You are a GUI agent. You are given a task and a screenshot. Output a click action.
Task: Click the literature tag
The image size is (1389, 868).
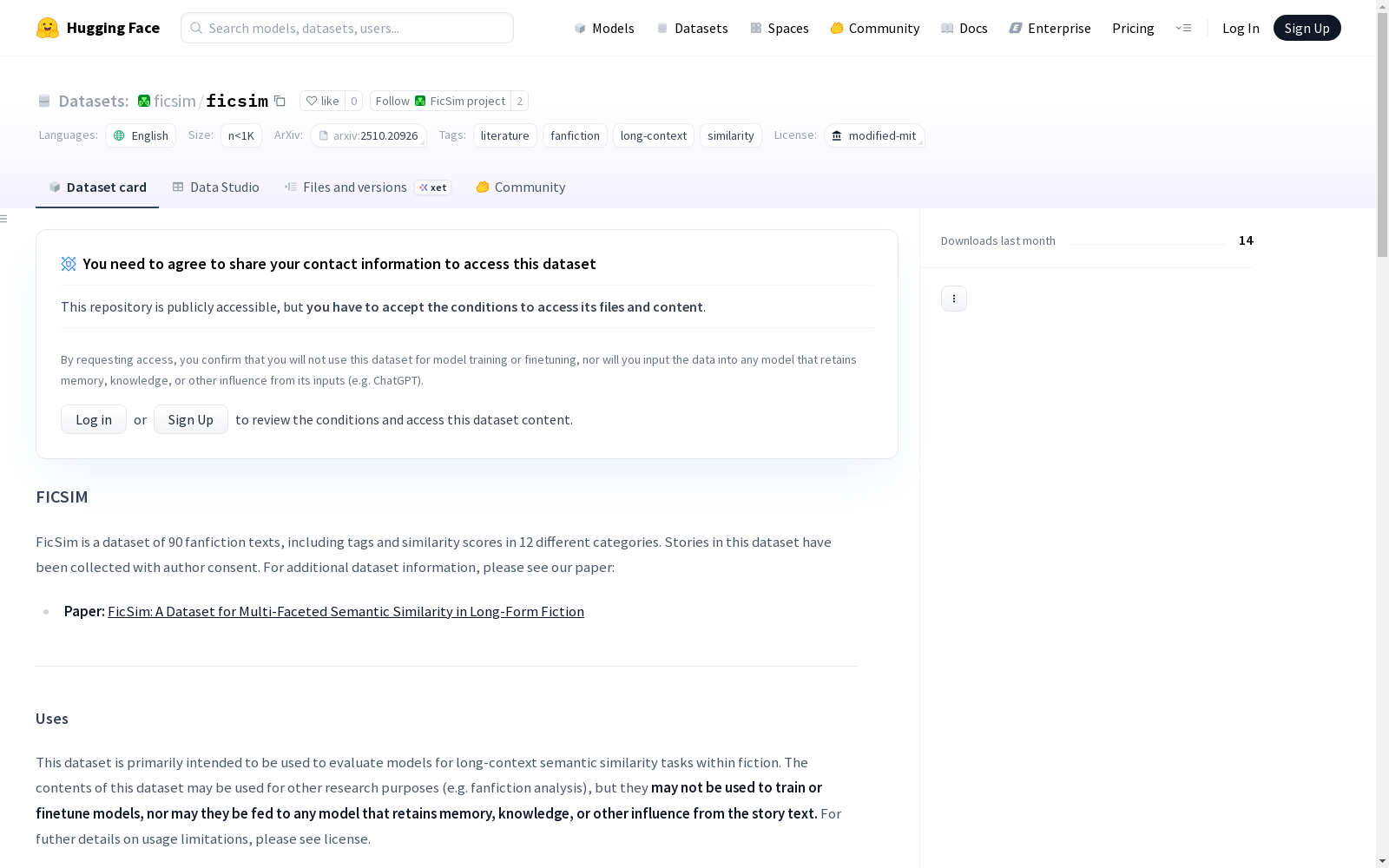pyautogui.click(x=505, y=135)
